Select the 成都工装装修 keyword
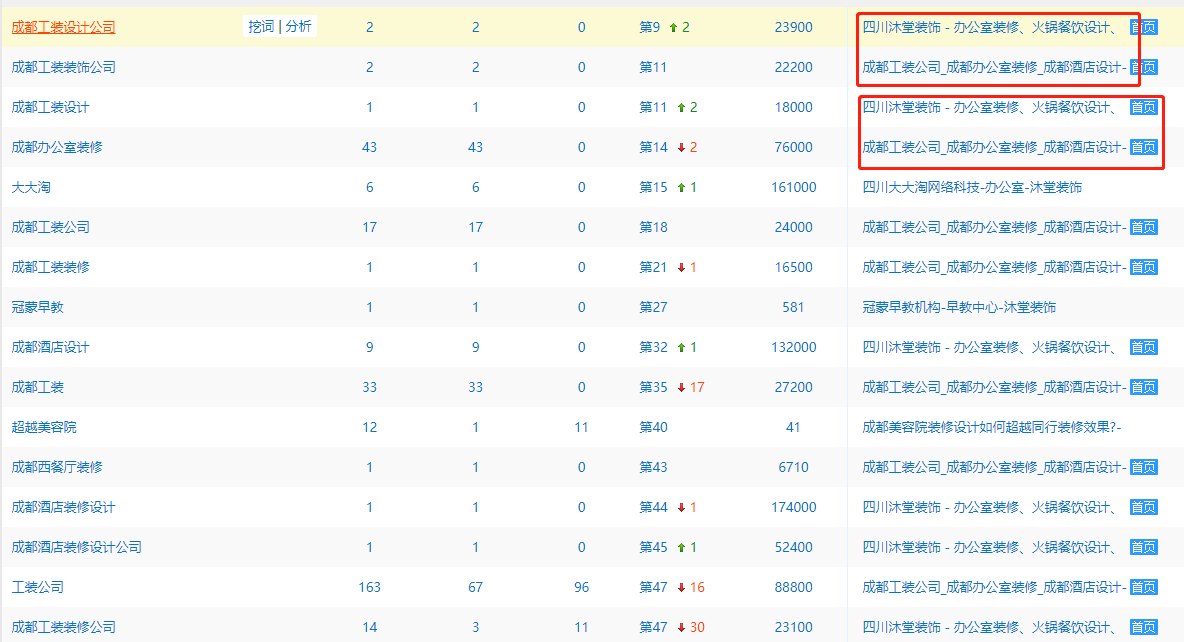Screen dimensions: 1184x642 tap(51, 267)
